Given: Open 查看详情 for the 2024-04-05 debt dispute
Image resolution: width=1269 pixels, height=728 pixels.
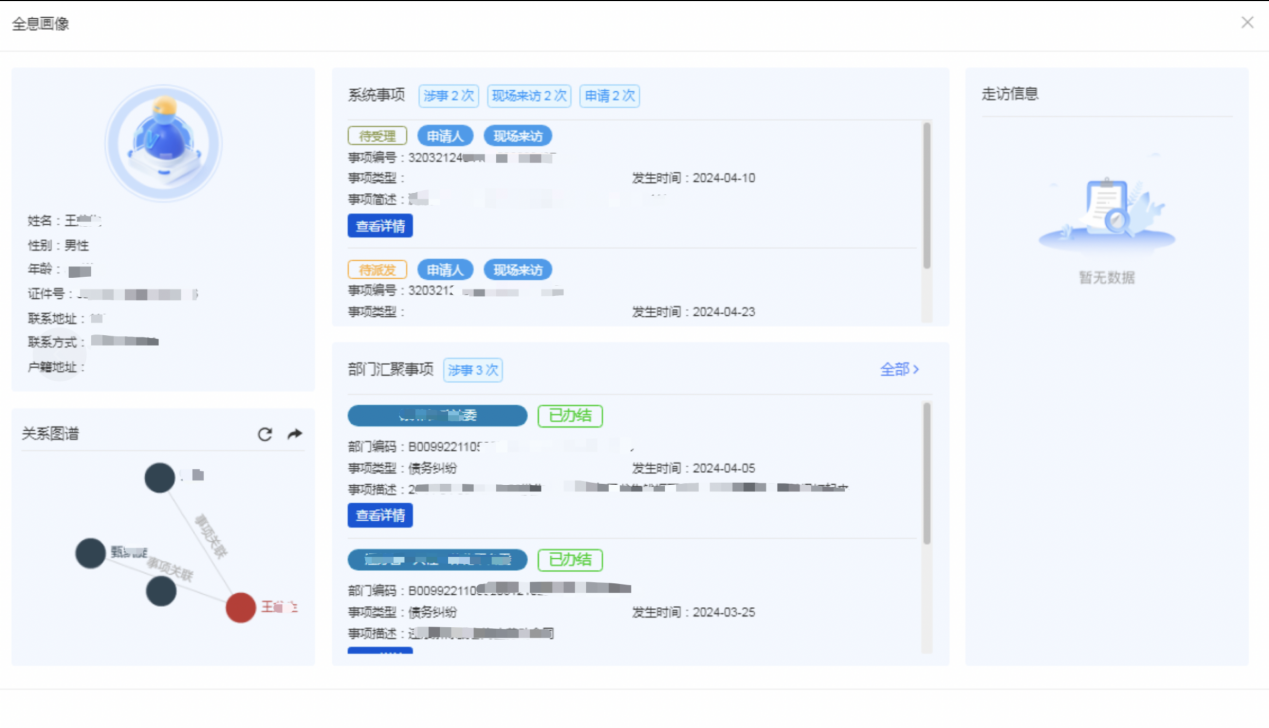Looking at the screenshot, I should click(380, 515).
